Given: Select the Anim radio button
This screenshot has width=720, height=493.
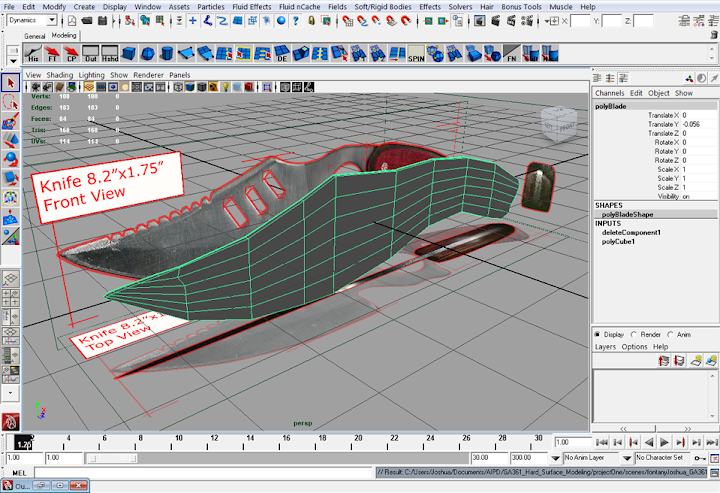Looking at the screenshot, I should (671, 335).
